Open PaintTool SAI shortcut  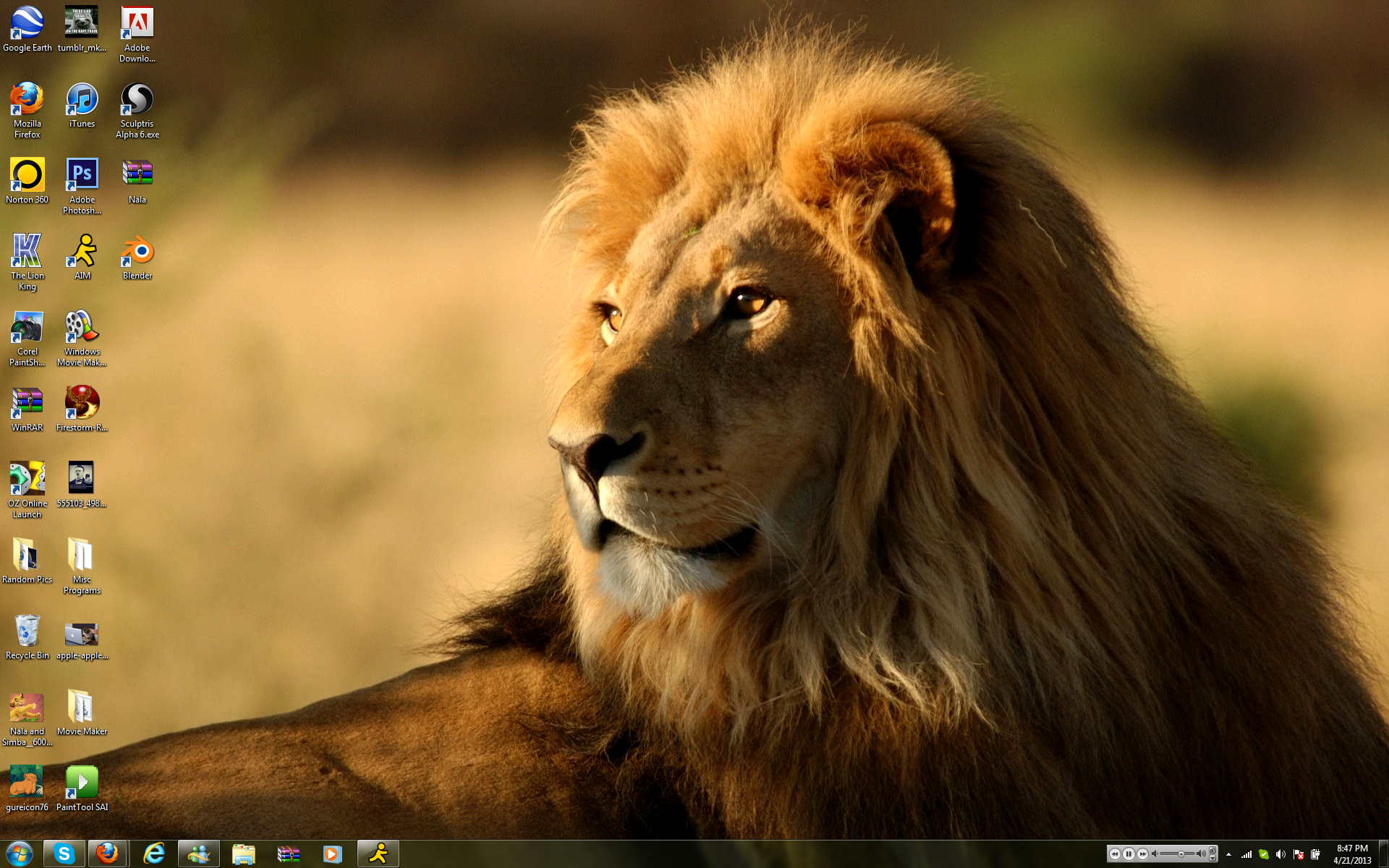82,783
